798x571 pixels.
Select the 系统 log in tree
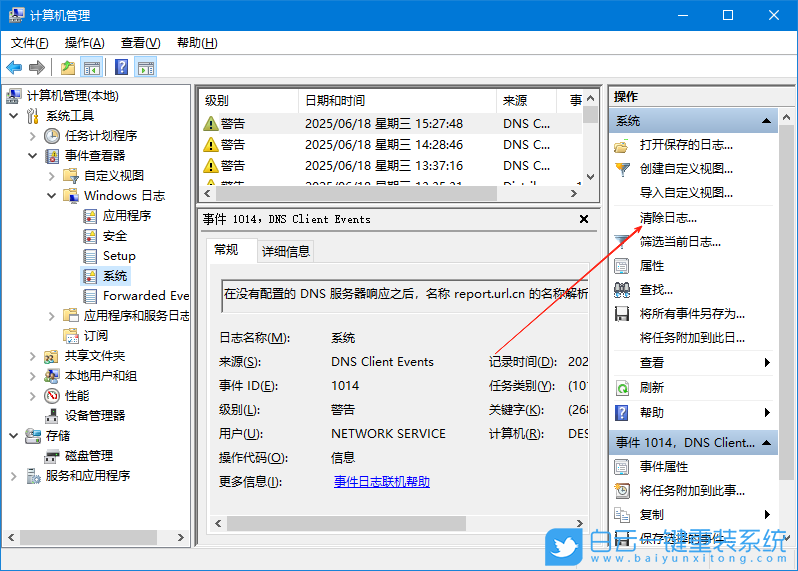[106, 276]
